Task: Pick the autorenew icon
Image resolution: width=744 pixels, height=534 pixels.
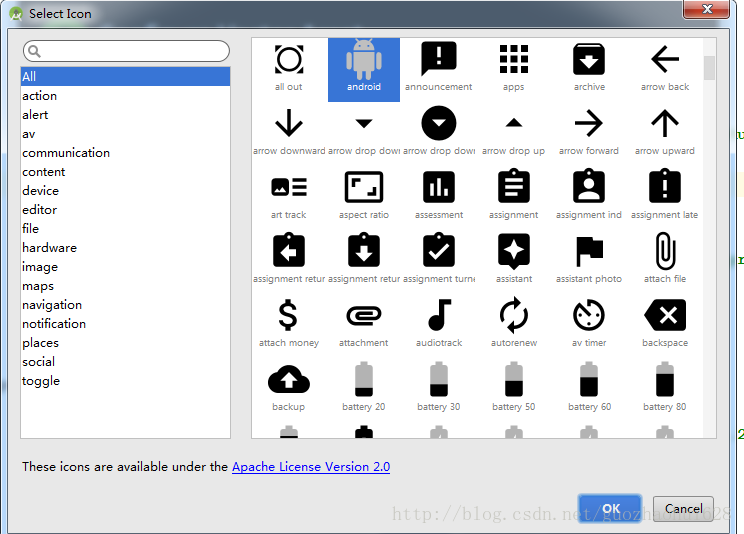Action: coord(514,315)
